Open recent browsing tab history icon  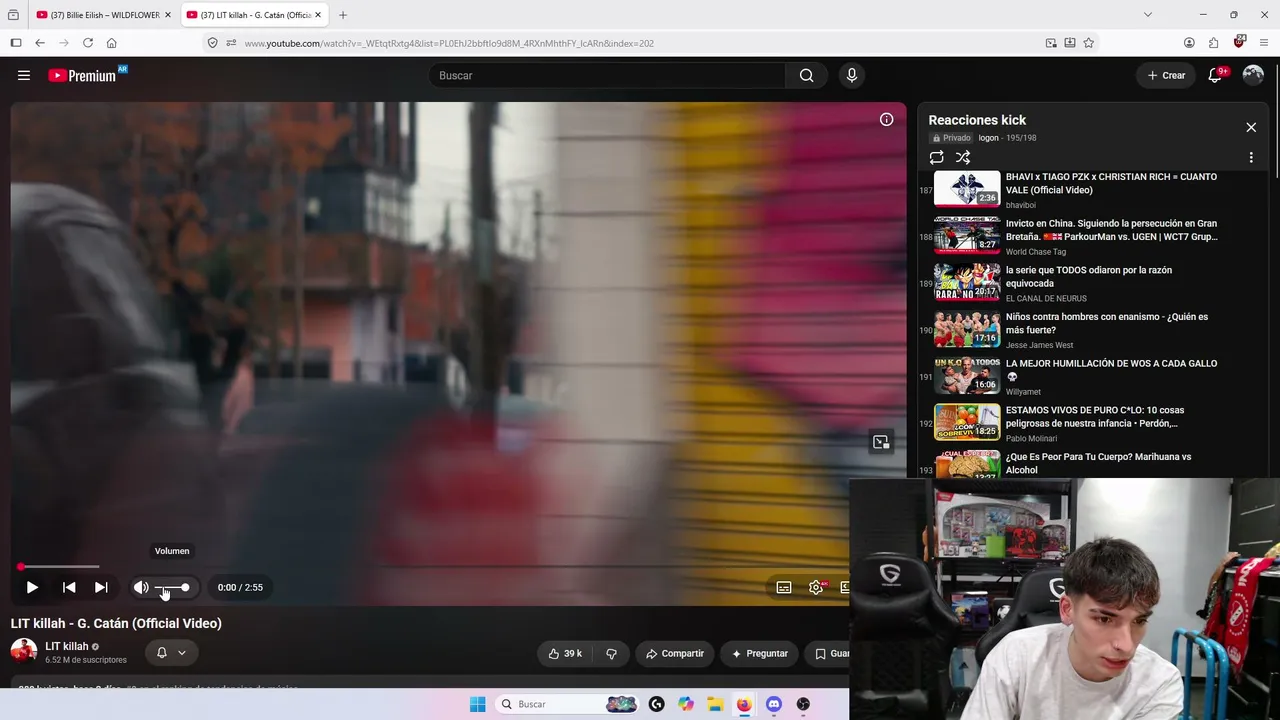click(x=13, y=15)
